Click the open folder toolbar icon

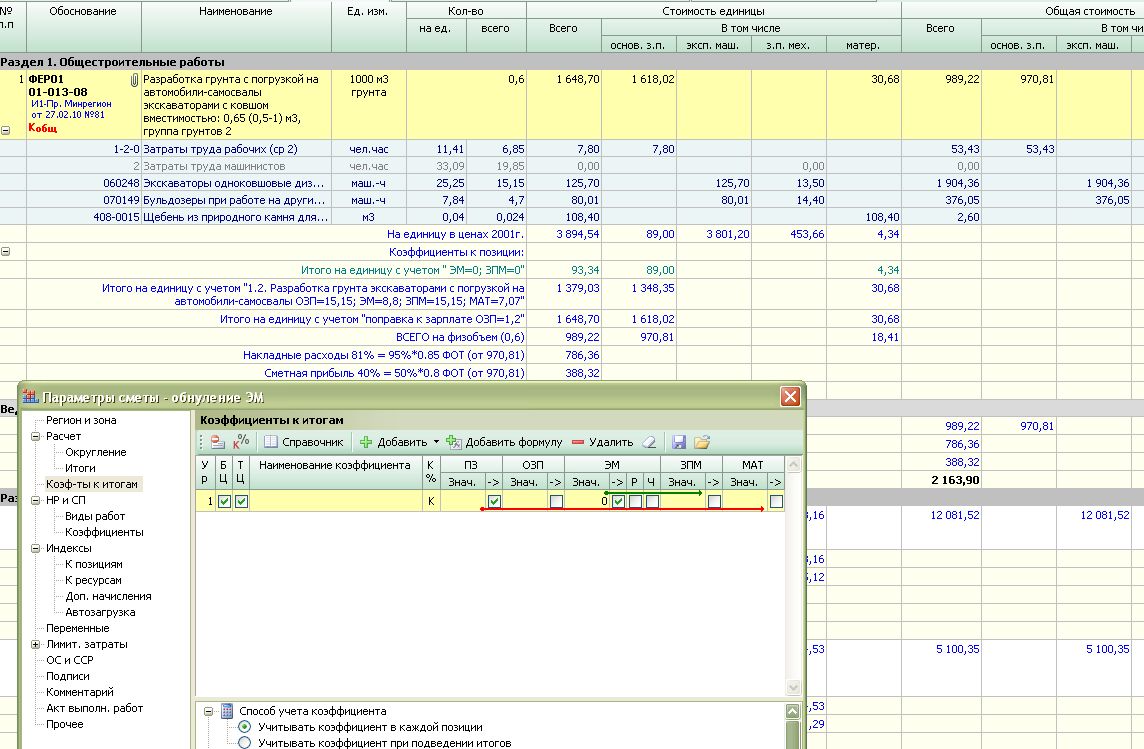702,442
